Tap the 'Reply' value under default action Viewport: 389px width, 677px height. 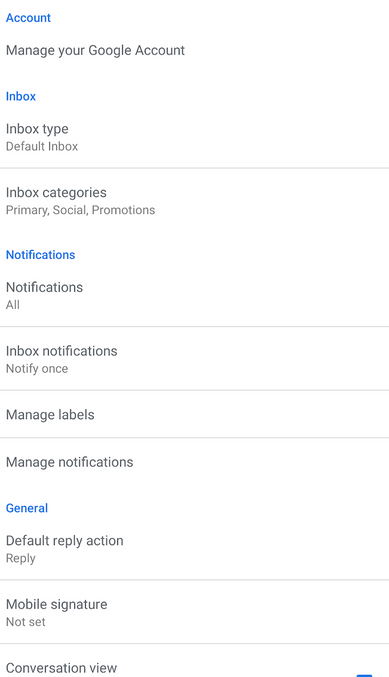coord(21,558)
